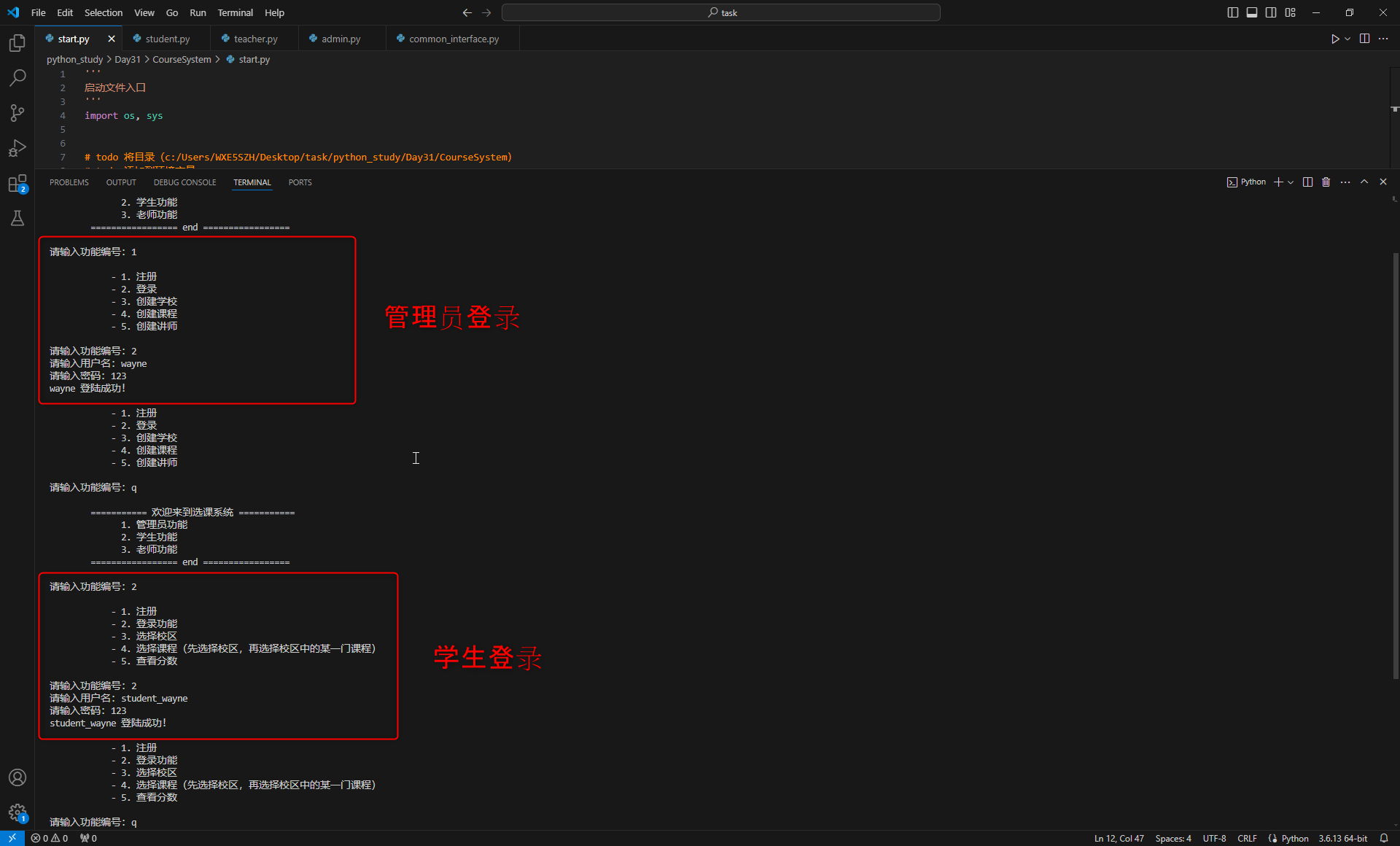Open the Search view icon
Image resolution: width=1400 pixels, height=846 pixels.
pos(17,77)
